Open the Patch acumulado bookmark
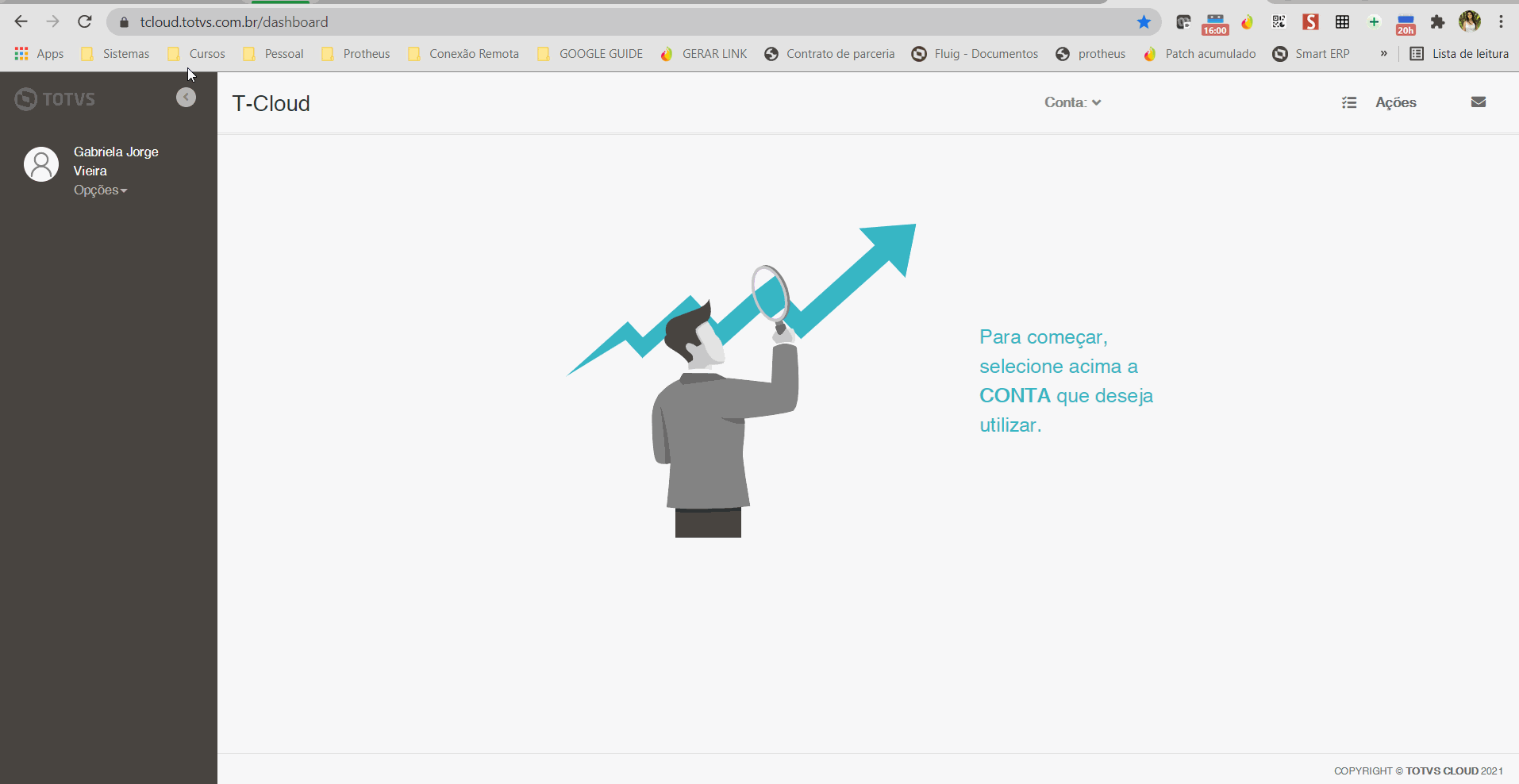 (1200, 54)
